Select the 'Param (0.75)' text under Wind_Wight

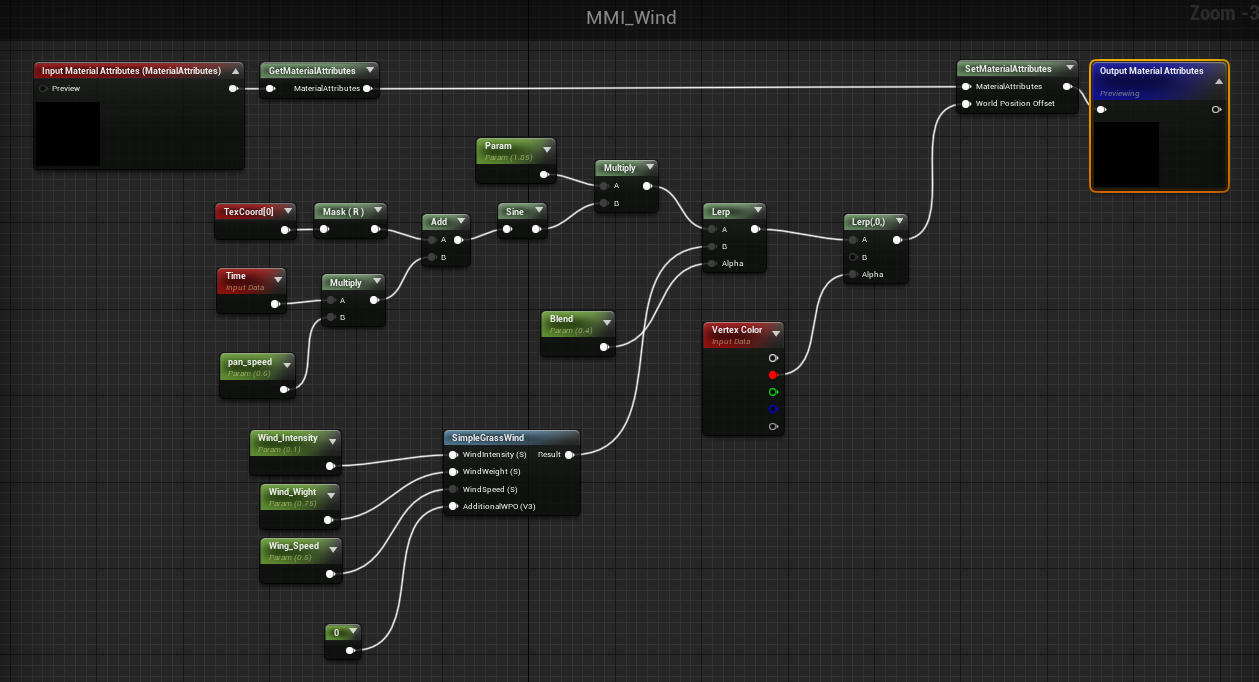(x=293, y=504)
